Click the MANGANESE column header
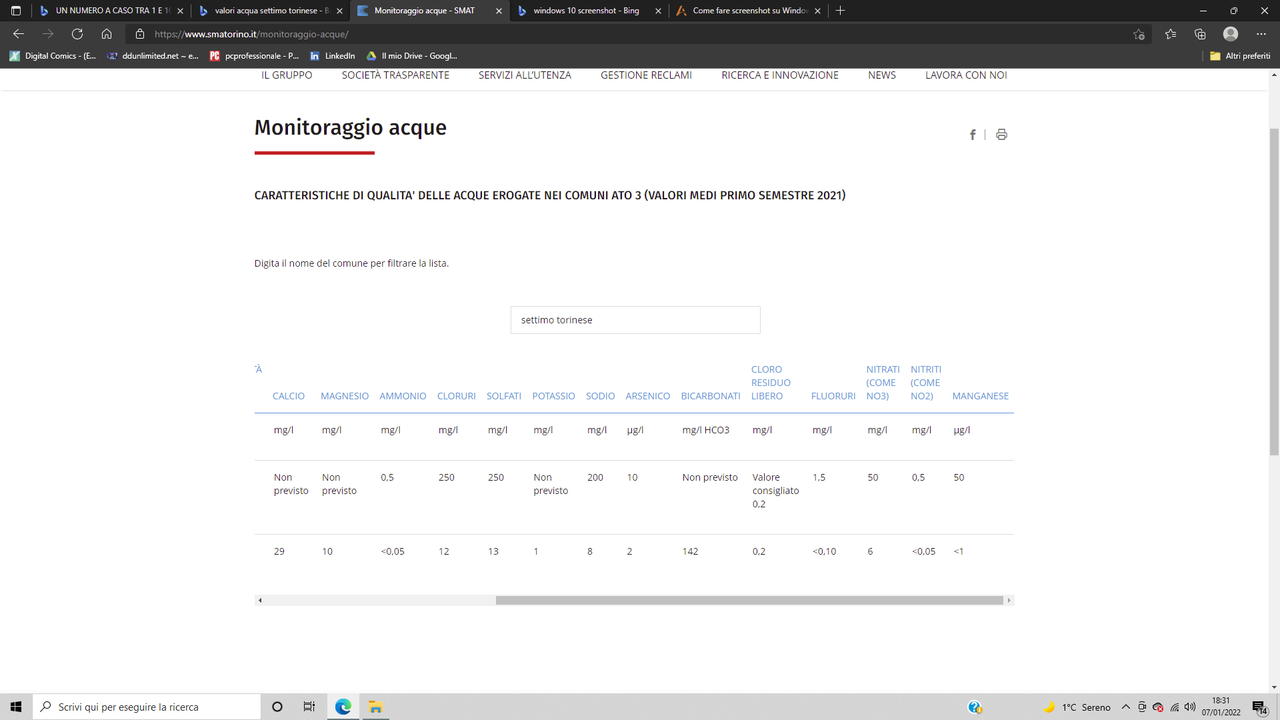1280x720 pixels. pyautogui.click(x=980, y=396)
